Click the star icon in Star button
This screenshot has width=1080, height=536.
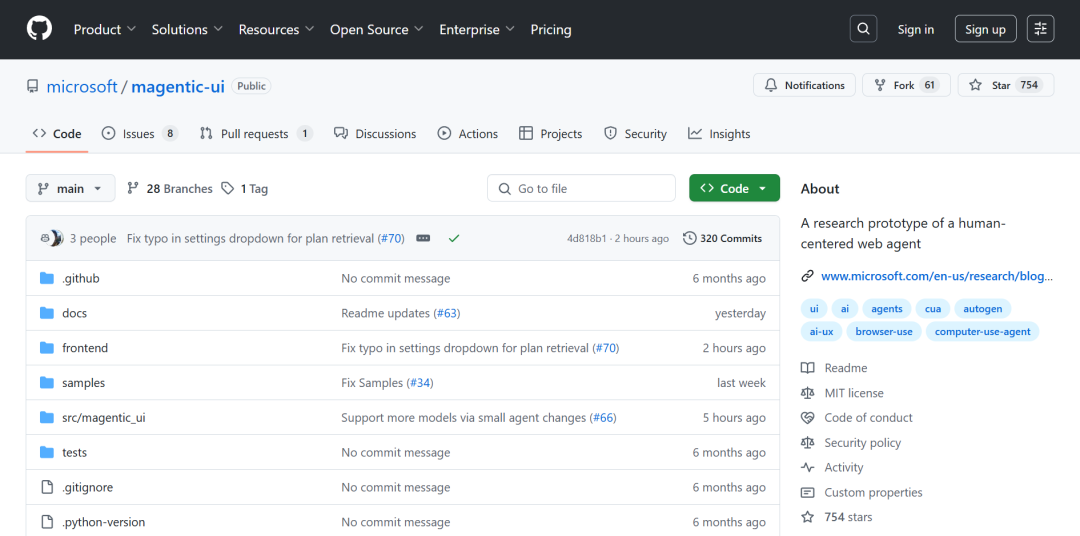tap(975, 85)
